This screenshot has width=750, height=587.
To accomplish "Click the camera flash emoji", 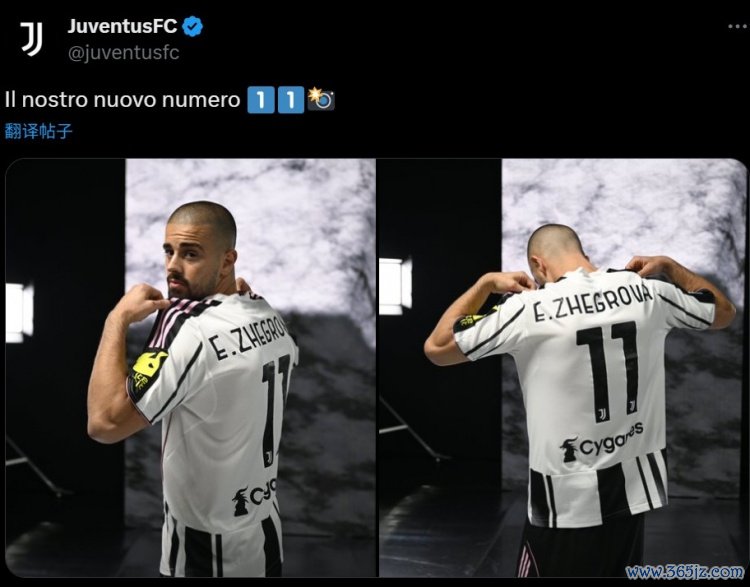I will (321, 99).
